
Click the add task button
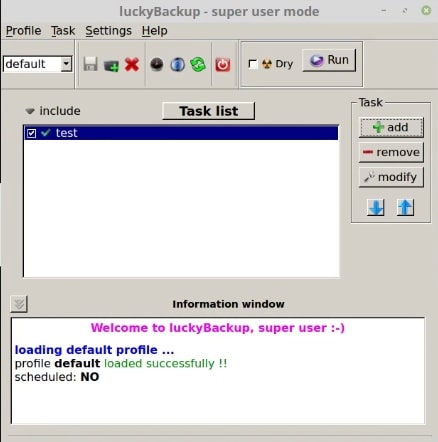pyautogui.click(x=391, y=127)
